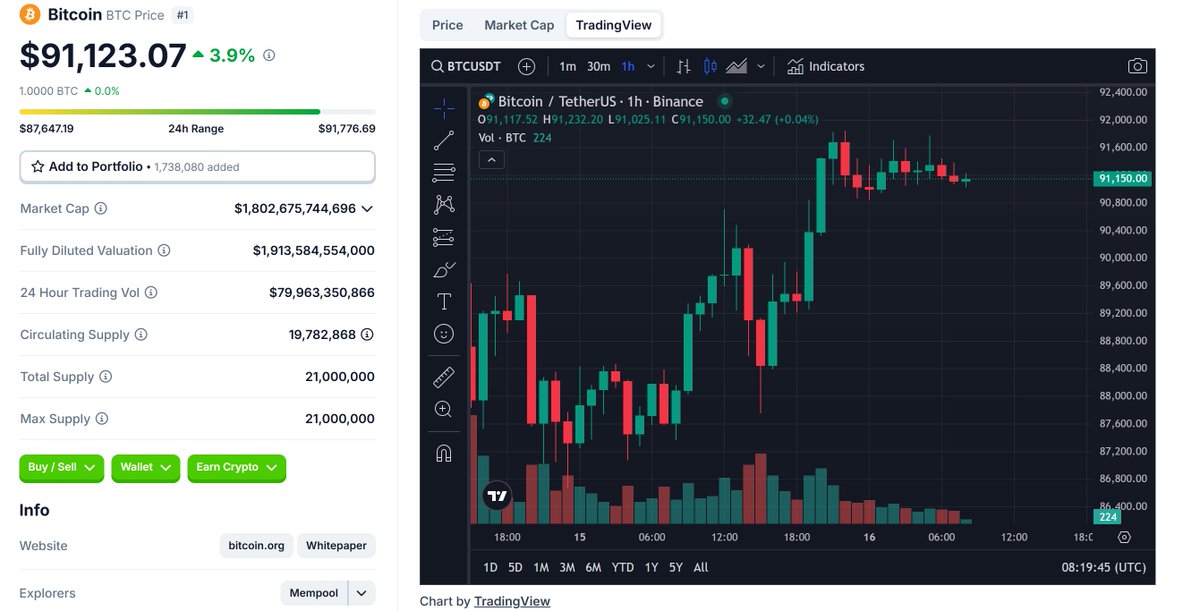Click the Market Cap info icon
1200x611 pixels.
100,209
